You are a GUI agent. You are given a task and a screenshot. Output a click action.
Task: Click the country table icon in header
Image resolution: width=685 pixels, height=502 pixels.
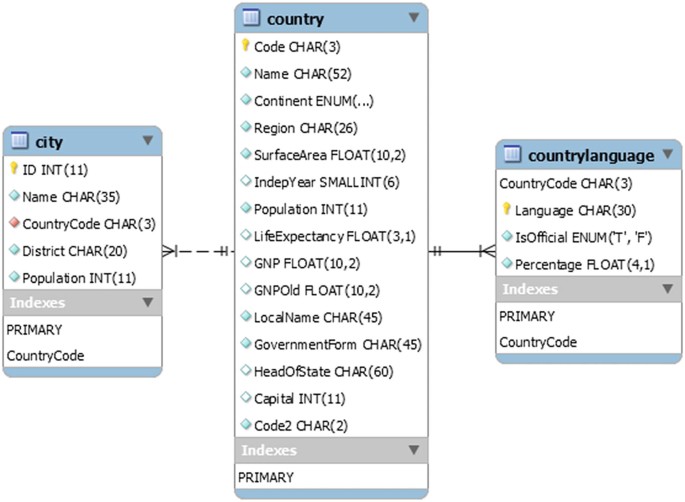coord(251,18)
